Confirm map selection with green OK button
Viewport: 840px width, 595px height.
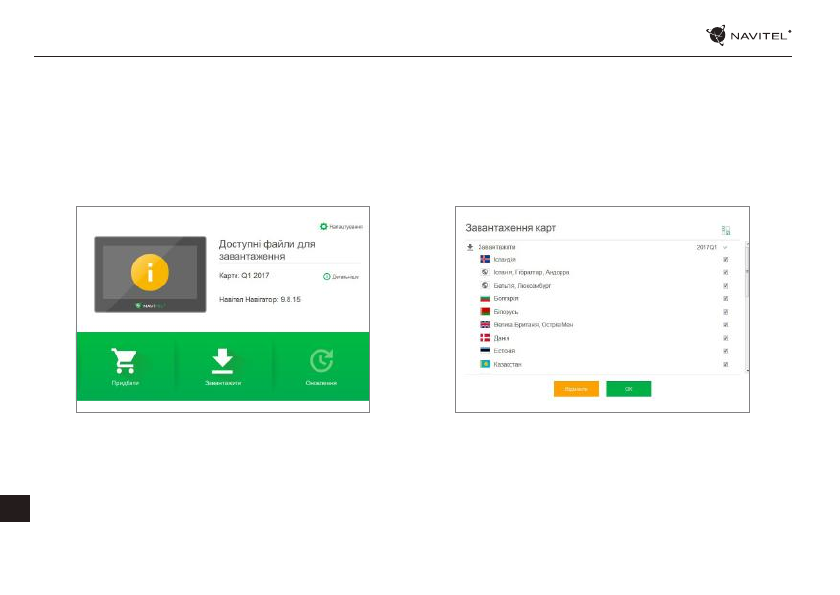pyautogui.click(x=628, y=389)
